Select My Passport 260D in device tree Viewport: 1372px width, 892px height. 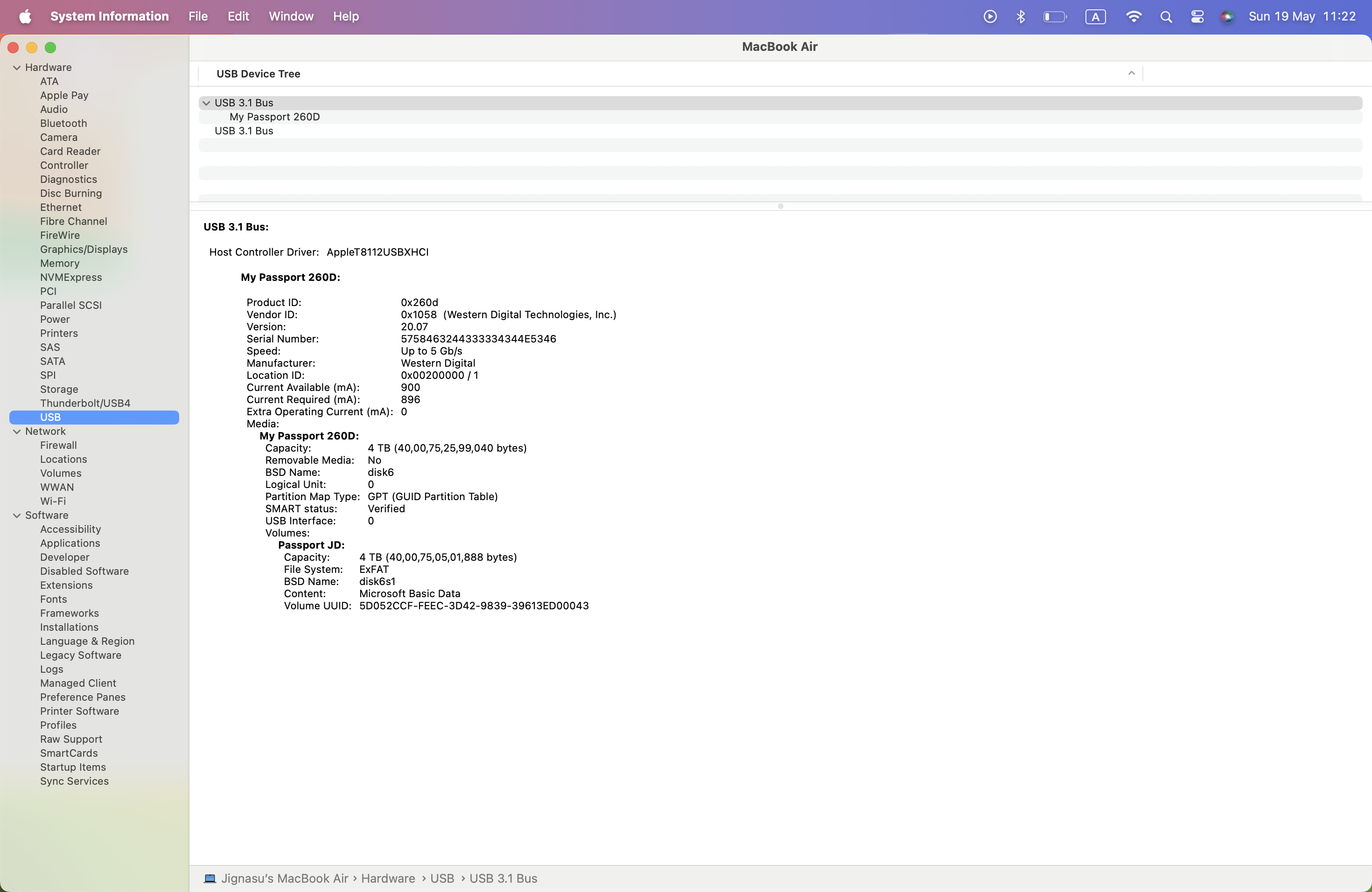(x=274, y=117)
